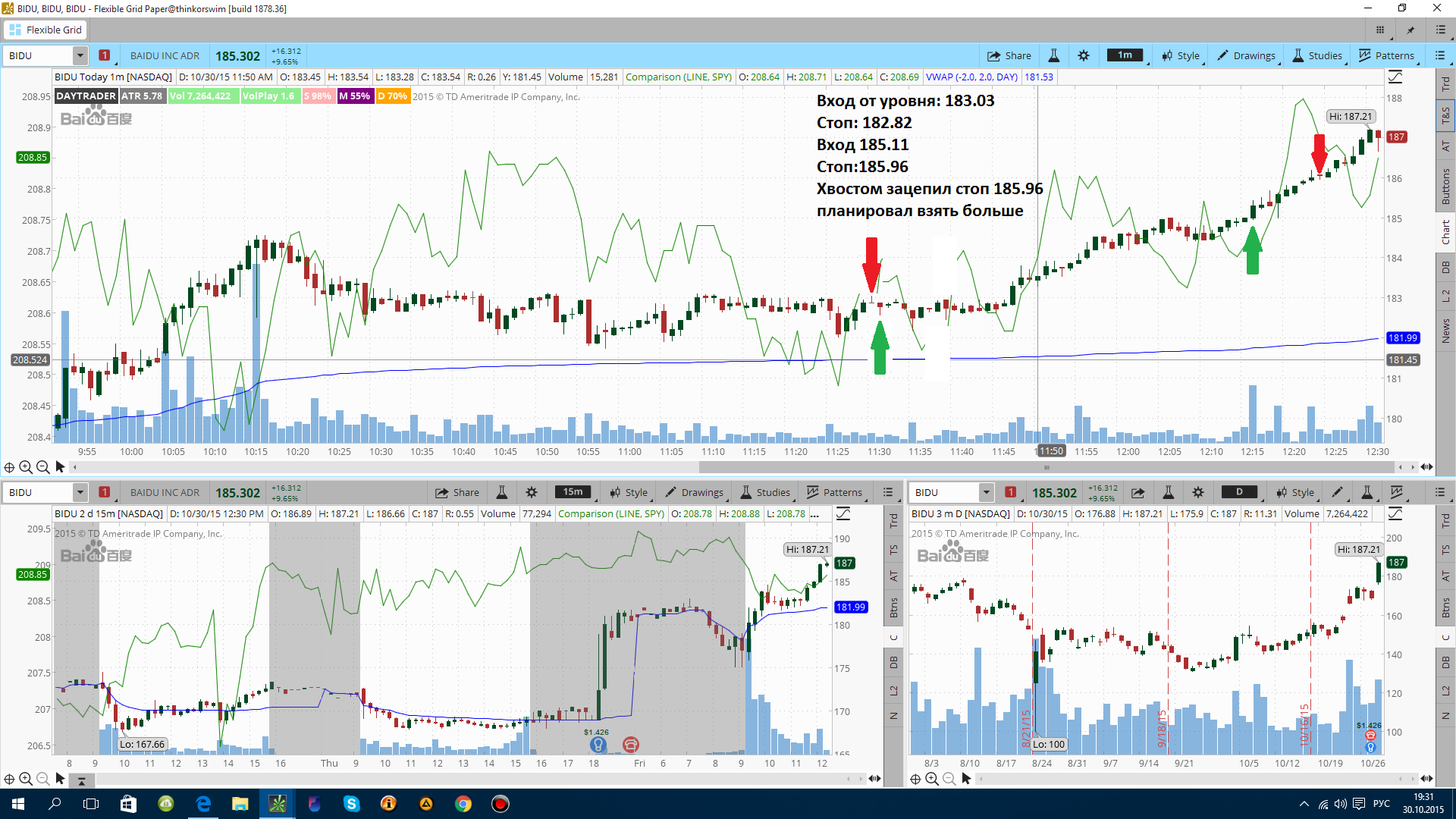Viewport: 1456px width, 819px height.
Task: Click patterns icon in daily chart toolbar
Action: click(x=1398, y=492)
